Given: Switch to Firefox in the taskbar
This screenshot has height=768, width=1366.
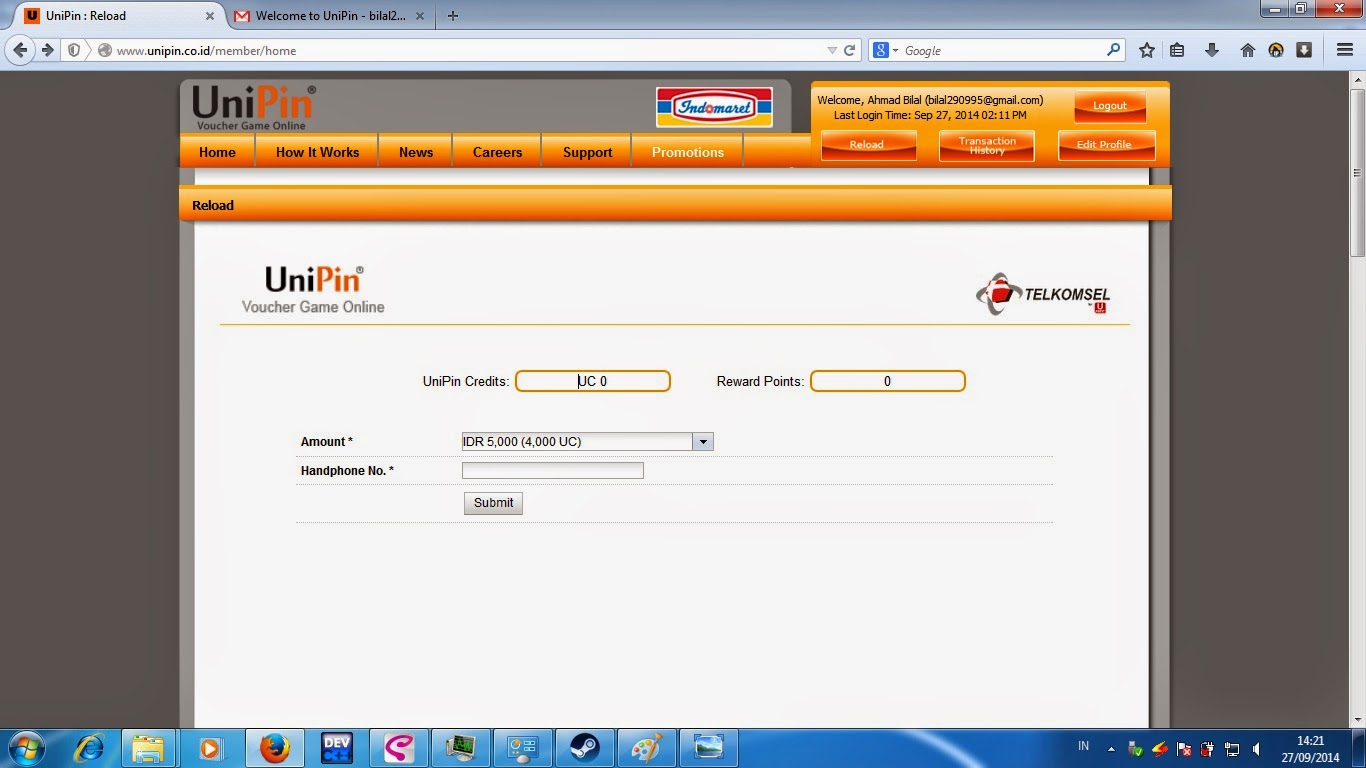Looking at the screenshot, I should (x=274, y=748).
